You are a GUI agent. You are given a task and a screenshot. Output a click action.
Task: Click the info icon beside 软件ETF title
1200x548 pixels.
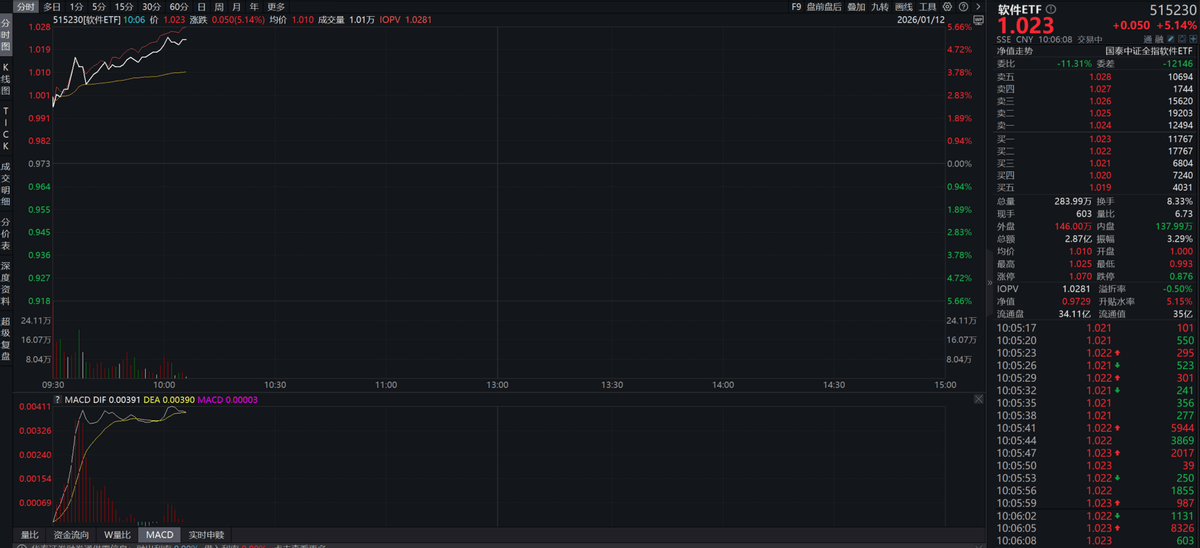pyautogui.click(x=1050, y=9)
